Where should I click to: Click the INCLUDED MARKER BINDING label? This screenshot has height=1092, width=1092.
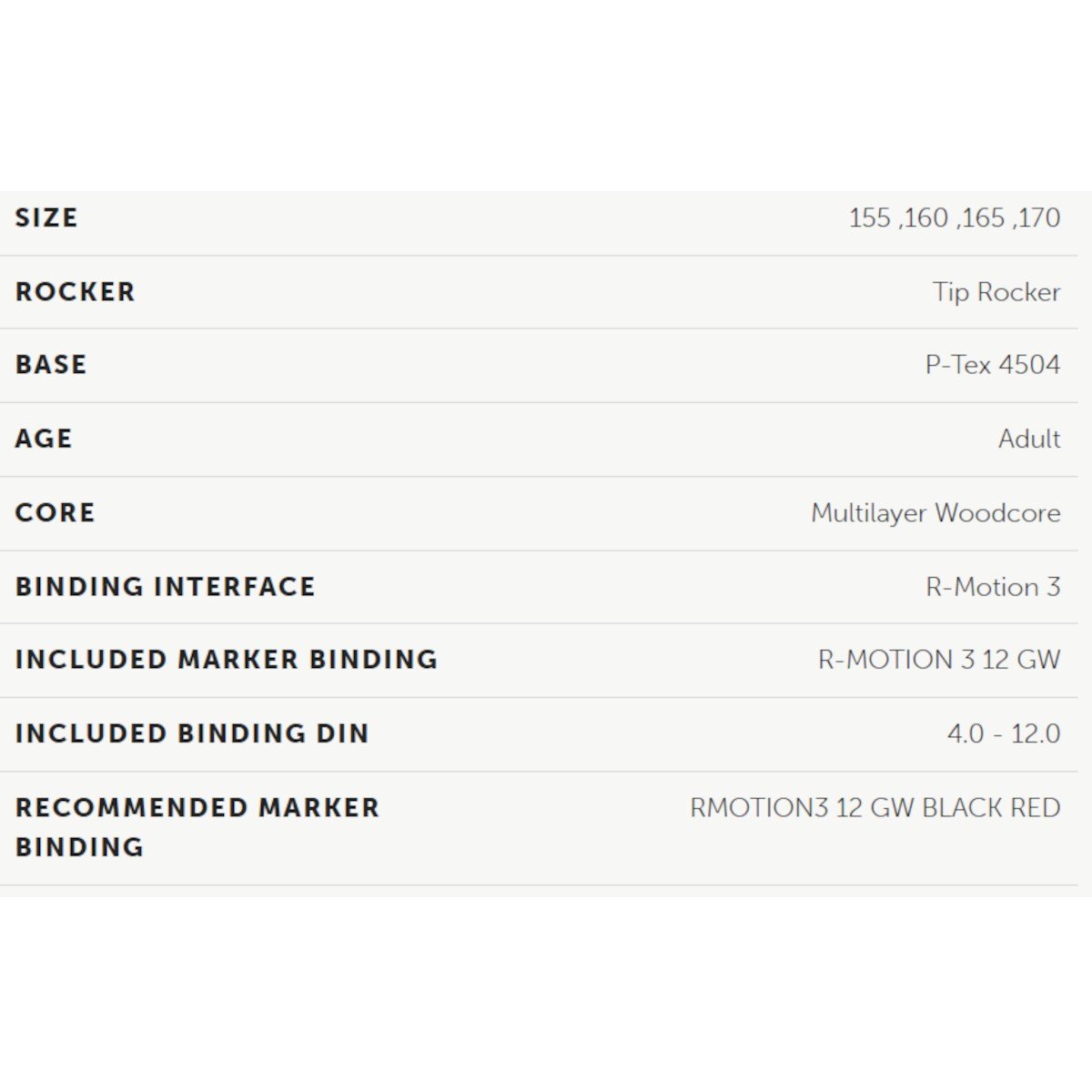point(227,660)
